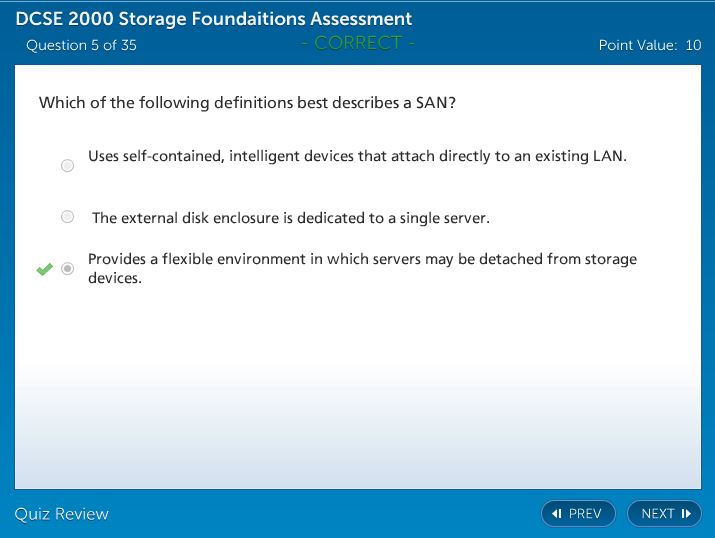Click the green checkmark beside the third answer
The width and height of the screenshot is (715, 538).
[x=44, y=269]
